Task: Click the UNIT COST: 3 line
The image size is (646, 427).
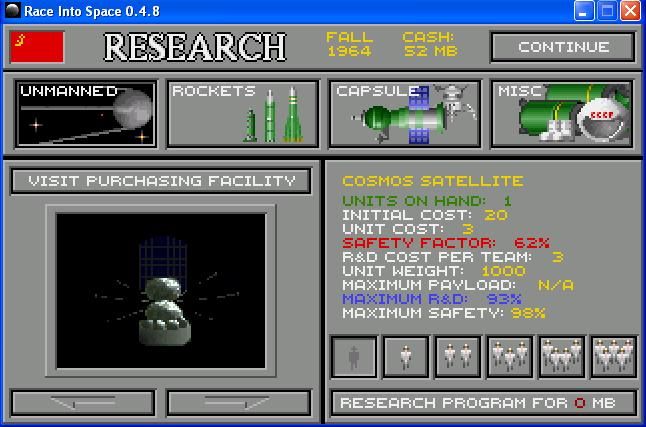Action: click(x=408, y=229)
